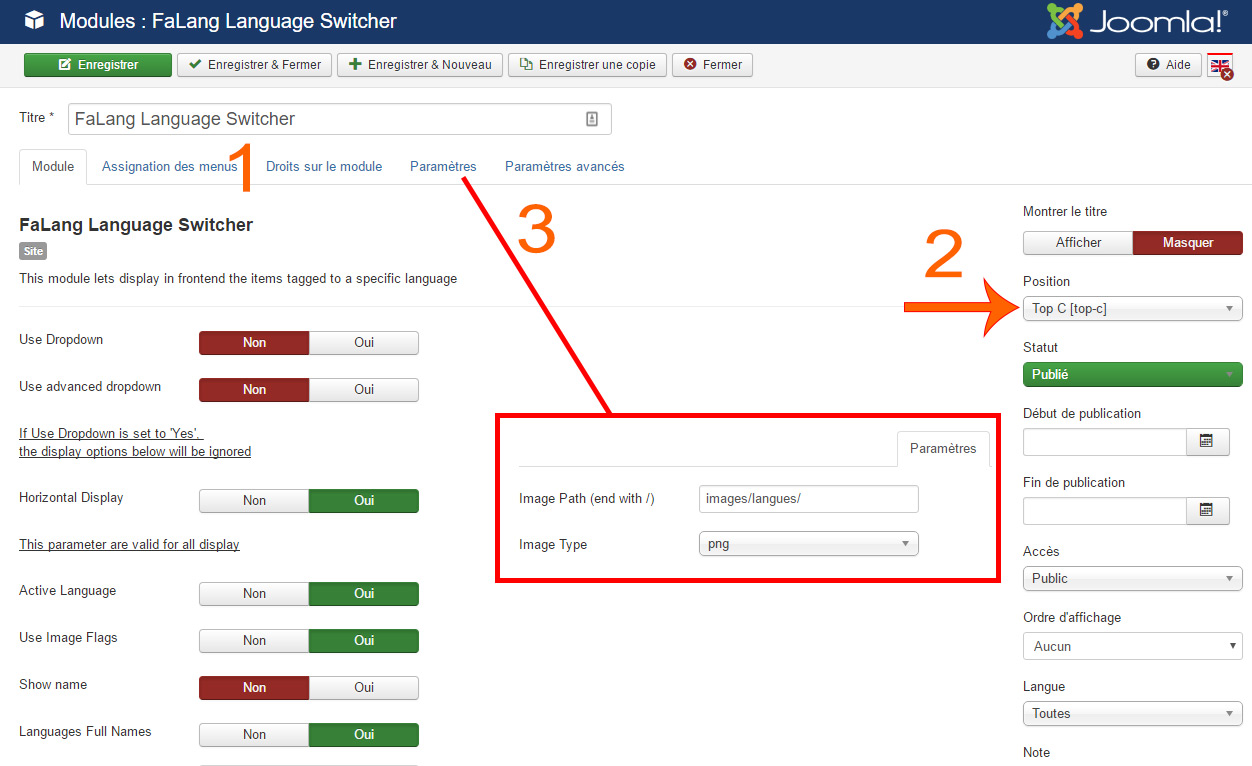Click the Paramètres tab inside the red-framed panel
This screenshot has width=1252, height=766.
coord(943,449)
